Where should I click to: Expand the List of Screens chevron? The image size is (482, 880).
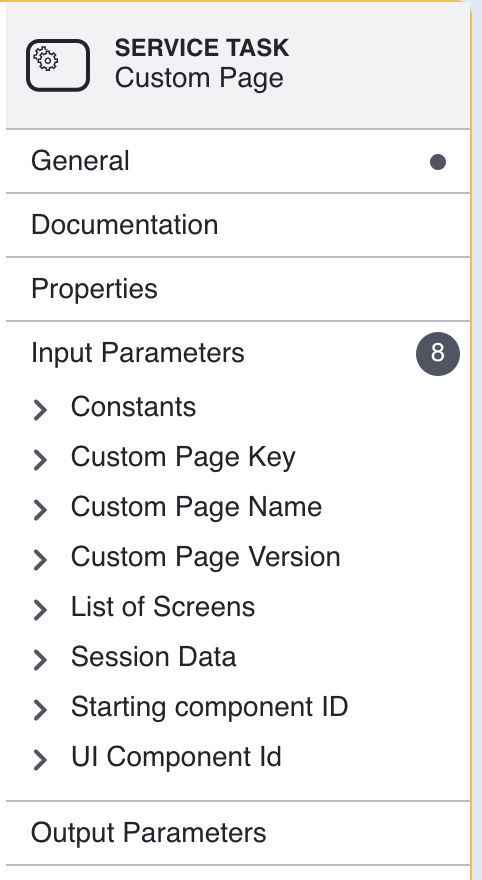[40, 609]
